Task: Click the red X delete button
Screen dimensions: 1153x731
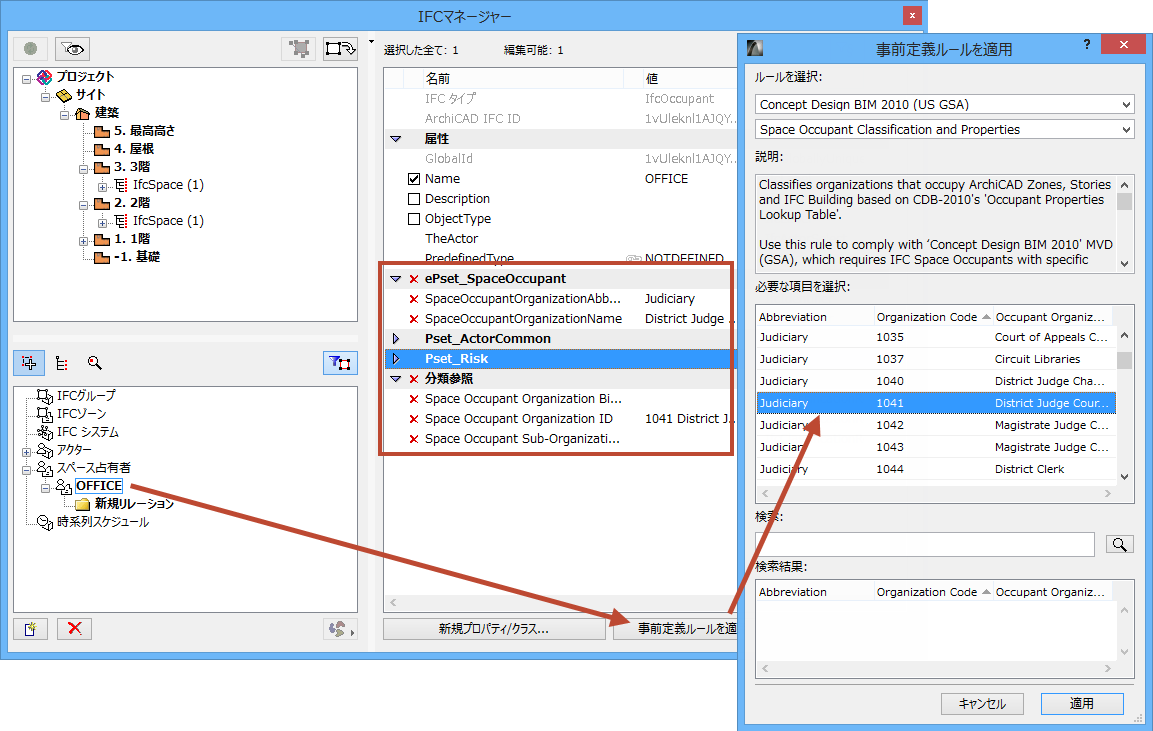Action: coord(74,629)
